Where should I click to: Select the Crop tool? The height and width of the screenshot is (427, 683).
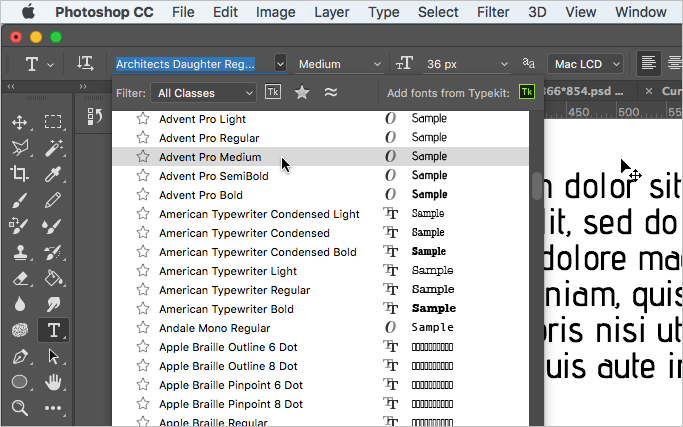[x=20, y=174]
